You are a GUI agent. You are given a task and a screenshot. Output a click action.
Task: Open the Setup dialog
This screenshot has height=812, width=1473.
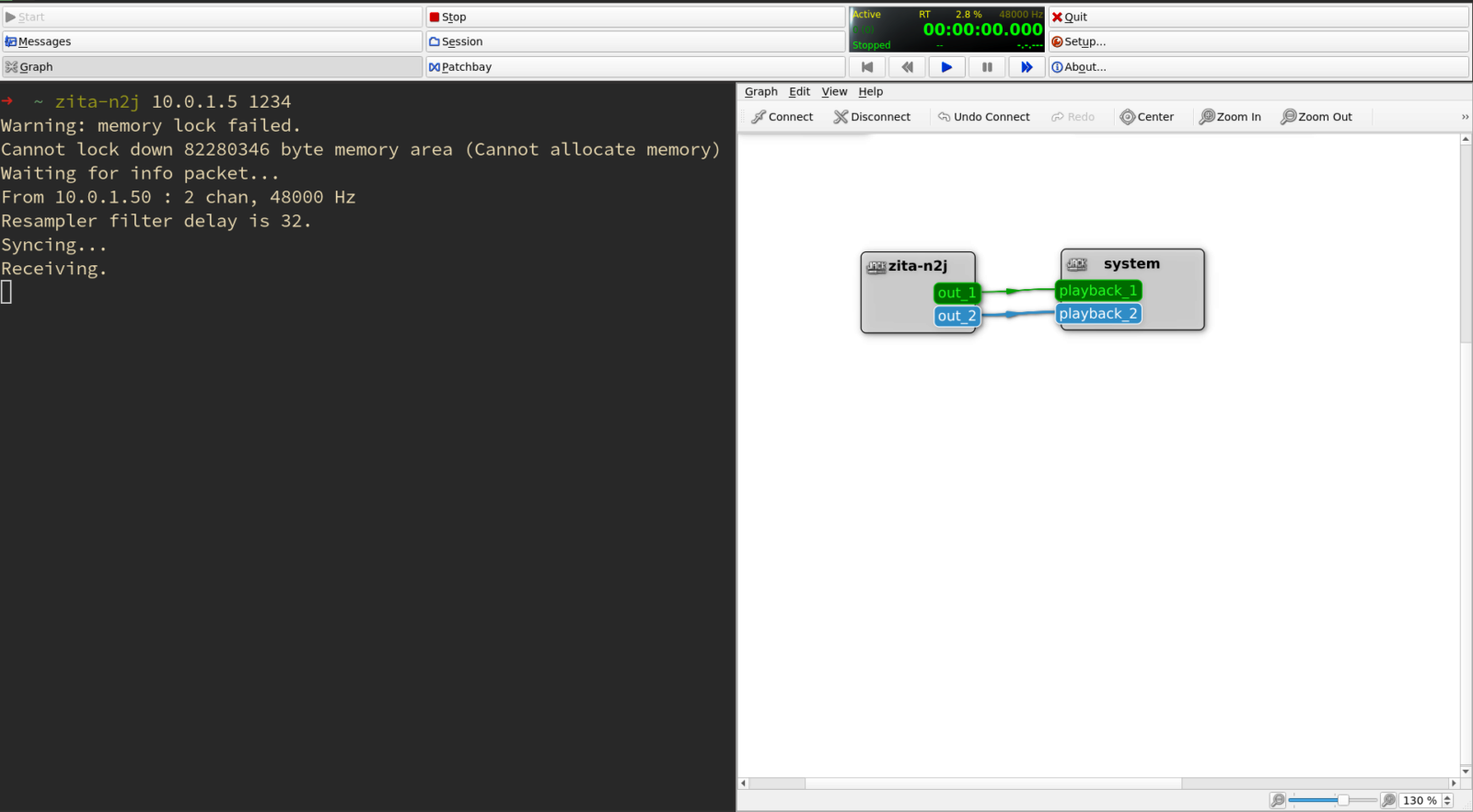(x=1258, y=41)
